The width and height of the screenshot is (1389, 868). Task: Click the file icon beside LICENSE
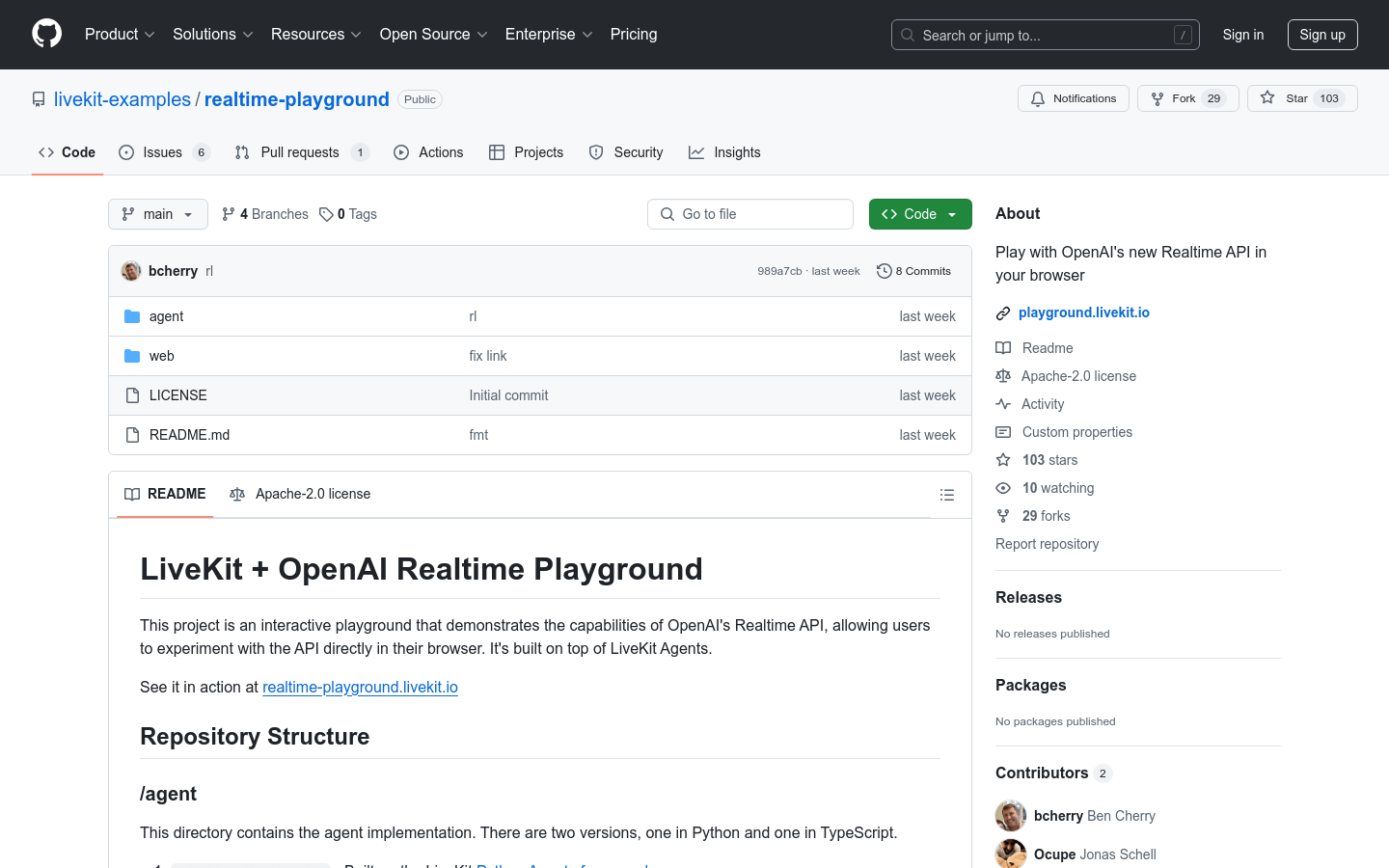(132, 395)
